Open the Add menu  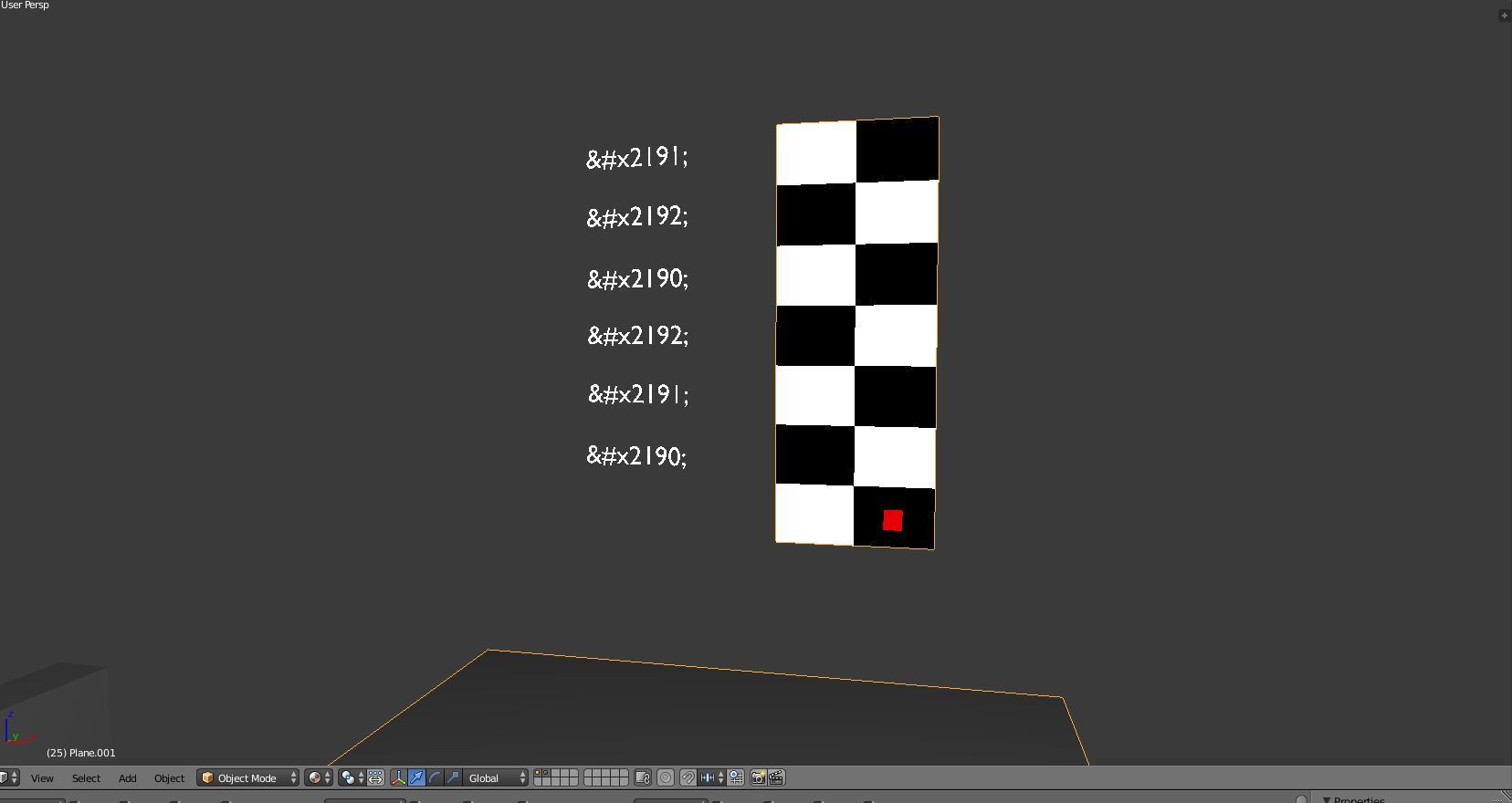(x=128, y=778)
